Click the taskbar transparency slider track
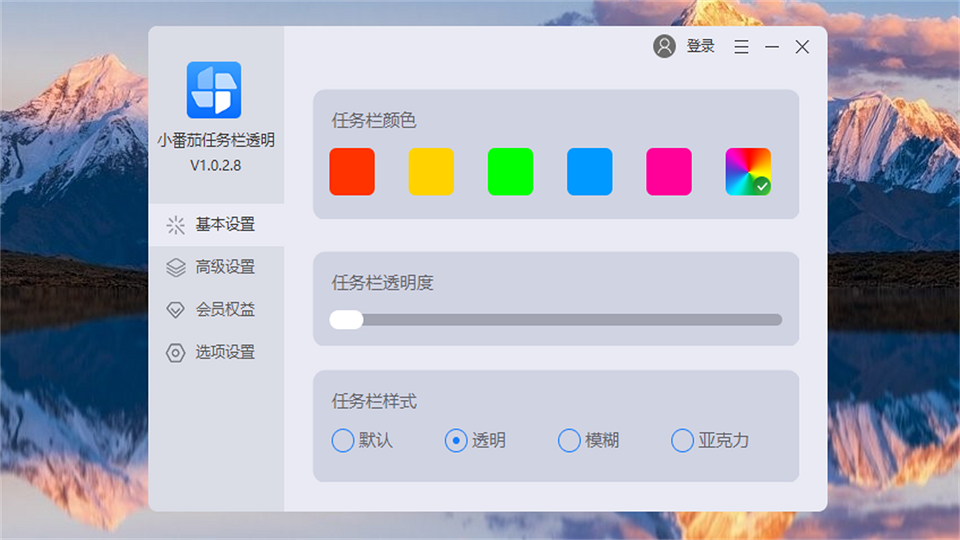The height and width of the screenshot is (540, 960). [x=556, y=320]
